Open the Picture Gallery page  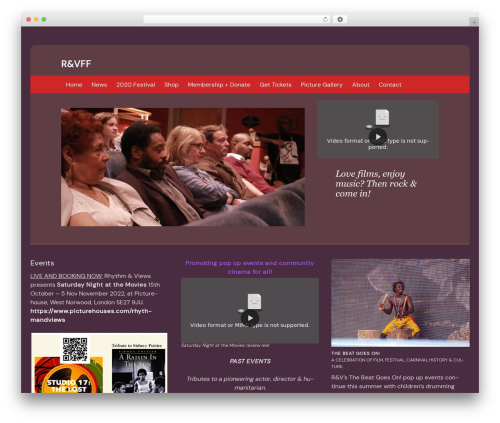(x=321, y=85)
